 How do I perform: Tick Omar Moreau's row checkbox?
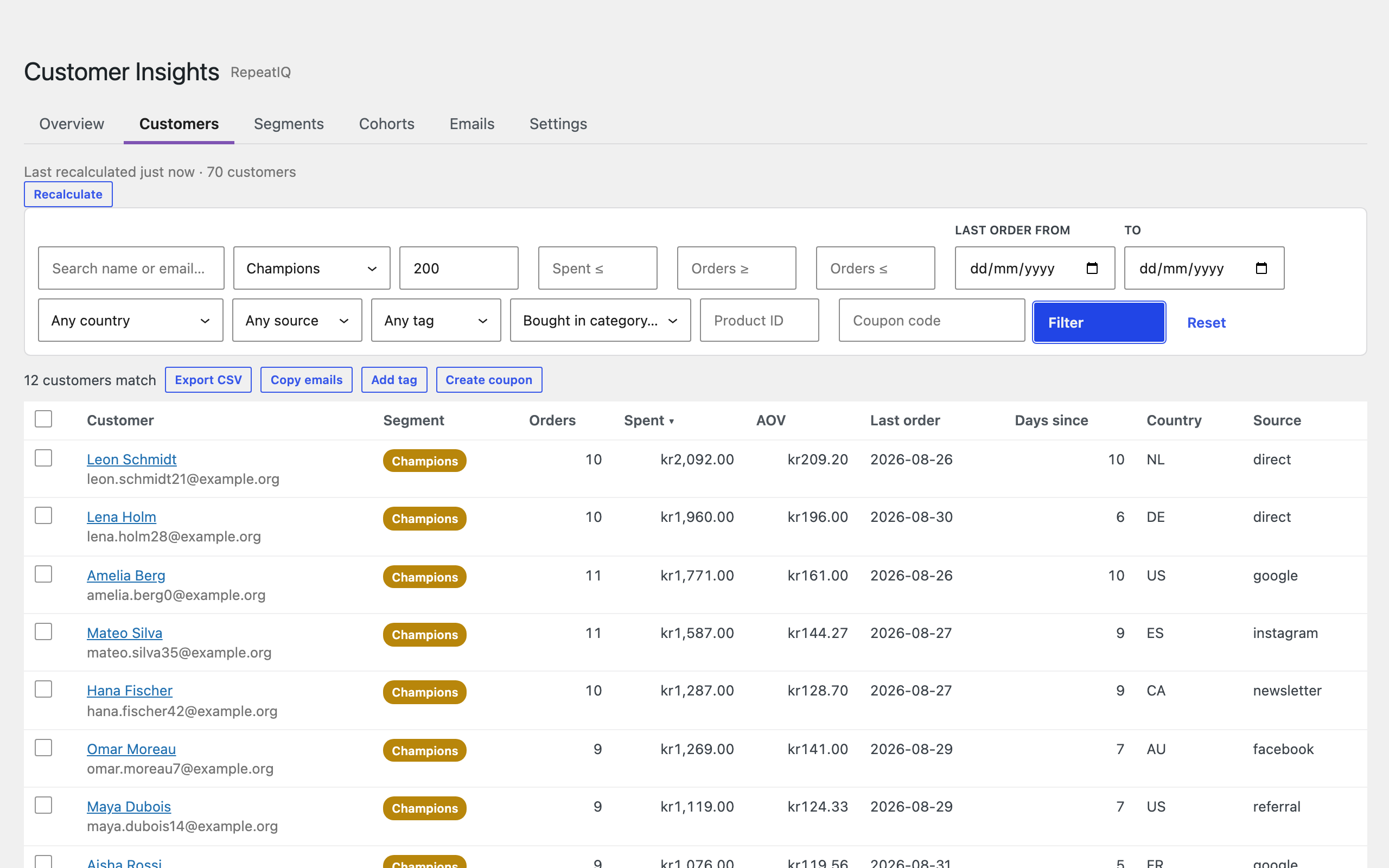point(43,748)
